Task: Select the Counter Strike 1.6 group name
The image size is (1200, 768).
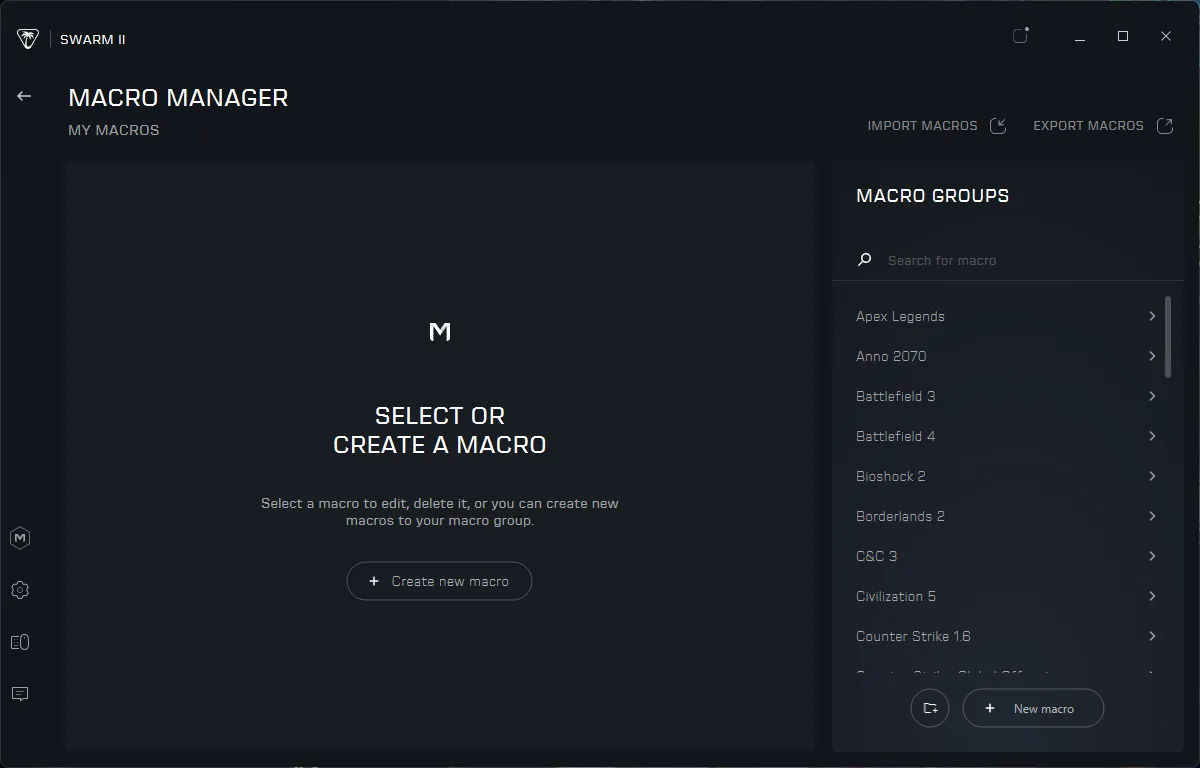Action: point(913,636)
